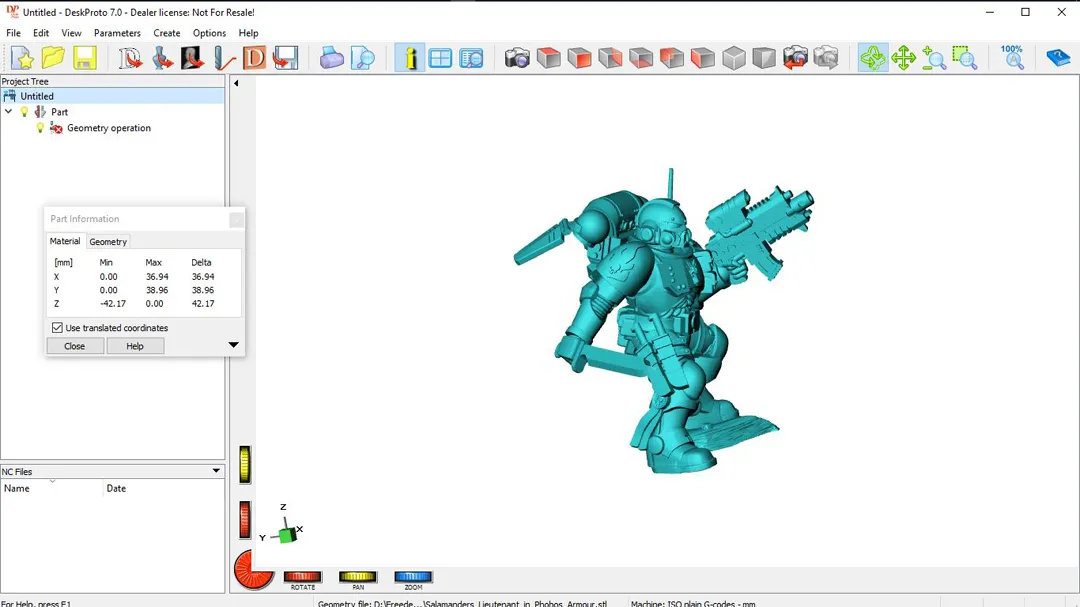Image resolution: width=1080 pixels, height=607 pixels.
Task: Click the Z Min value -42.17
Action: [x=113, y=303]
